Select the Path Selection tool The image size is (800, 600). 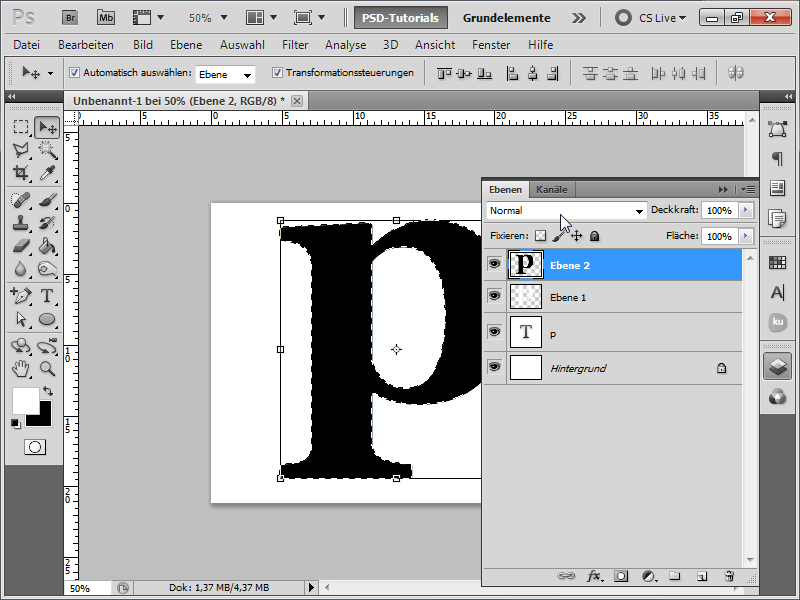[x=21, y=319]
